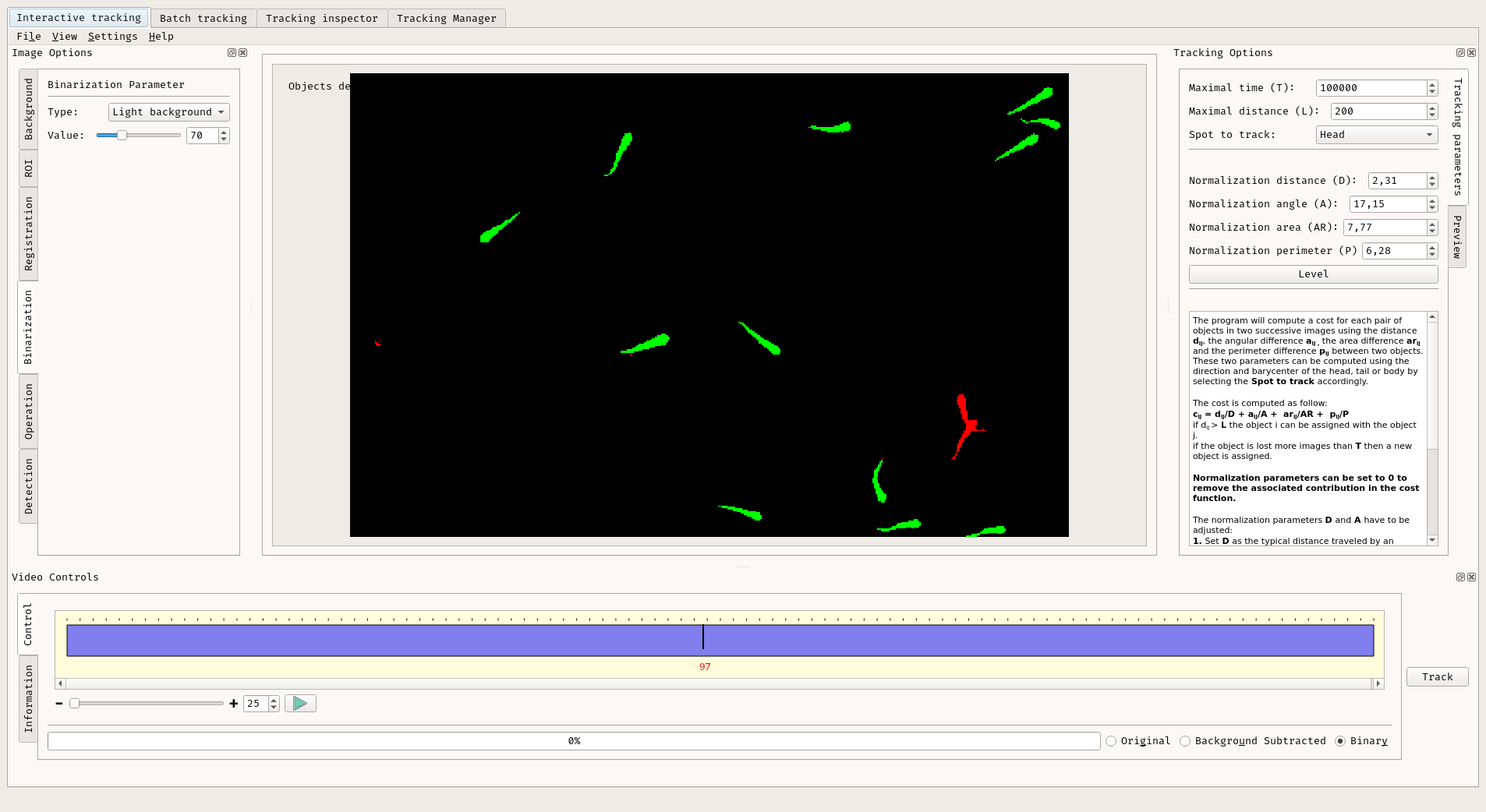
Task: Click Maximal distance stepper arrows
Action: [1432, 111]
